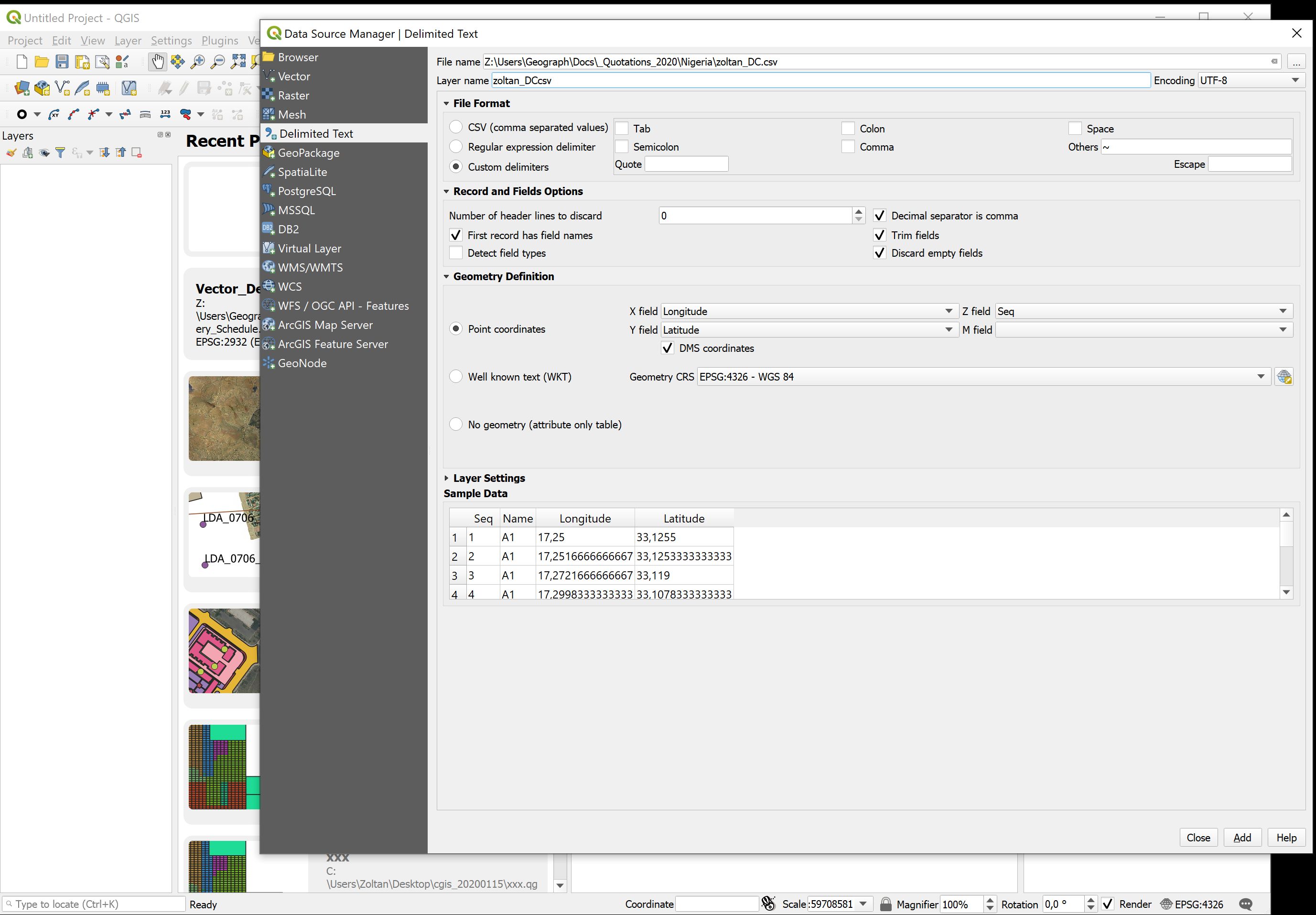Open the X field dropdown
Viewport: 1316px width, 915px height.
click(x=948, y=311)
